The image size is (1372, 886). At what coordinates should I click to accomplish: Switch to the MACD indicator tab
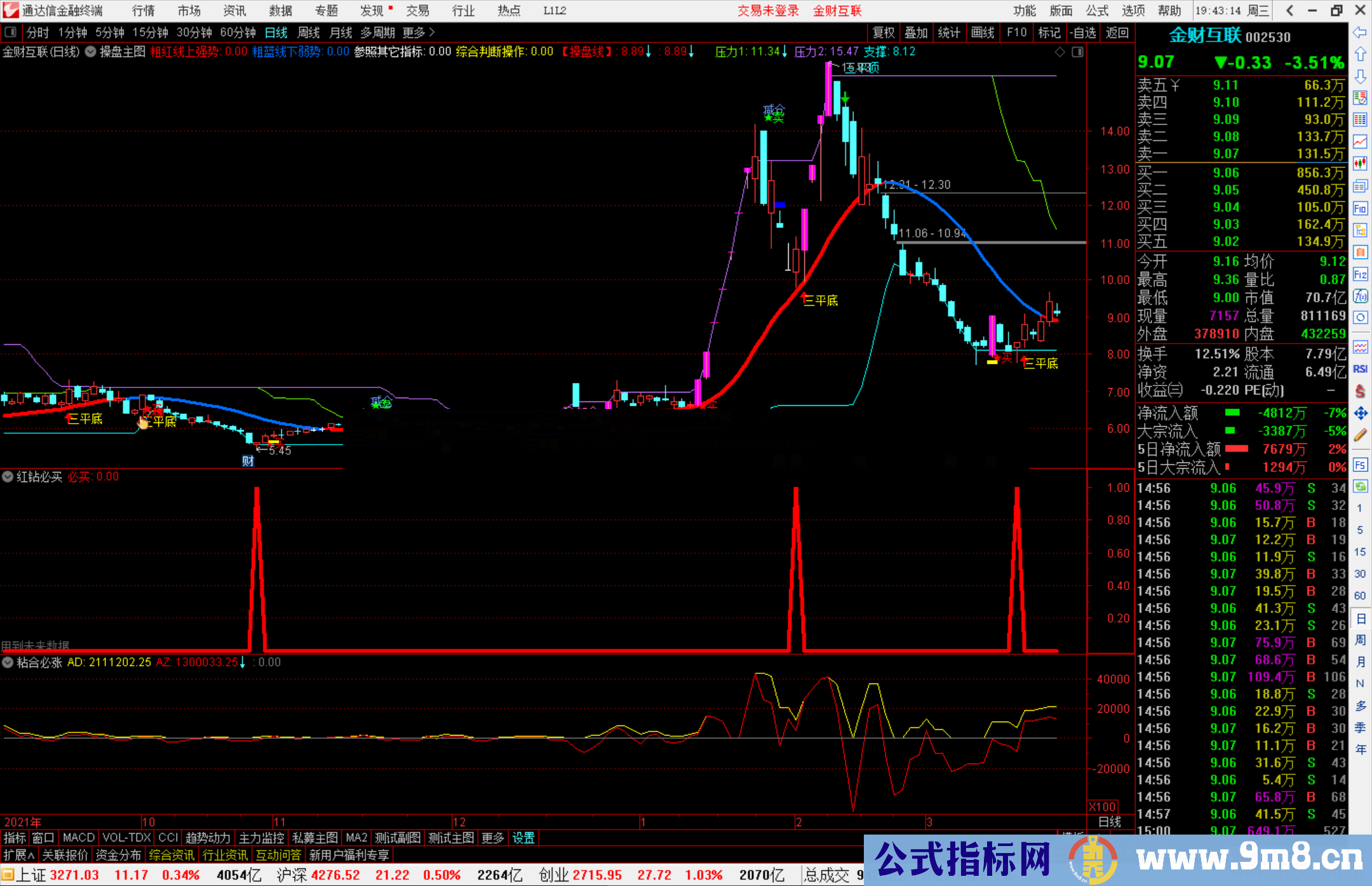[77, 837]
